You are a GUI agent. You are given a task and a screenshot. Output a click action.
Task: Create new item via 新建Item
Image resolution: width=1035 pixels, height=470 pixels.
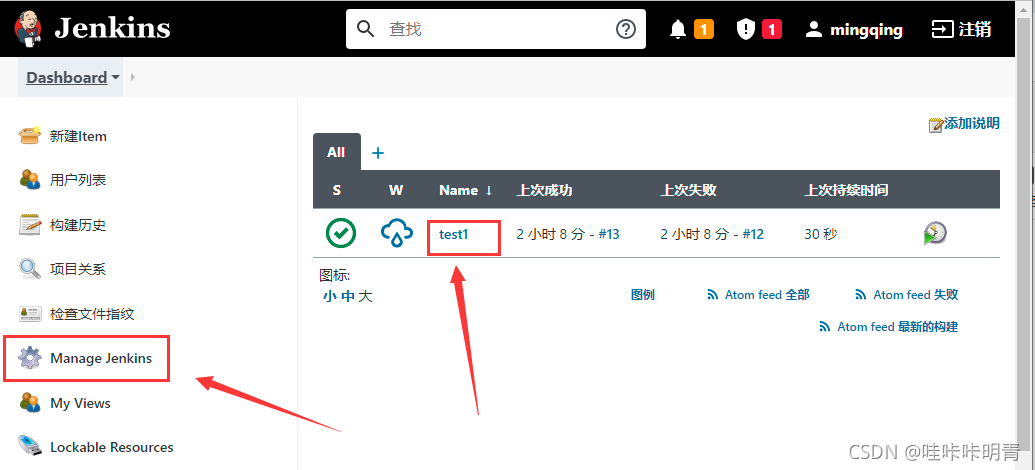(78, 136)
